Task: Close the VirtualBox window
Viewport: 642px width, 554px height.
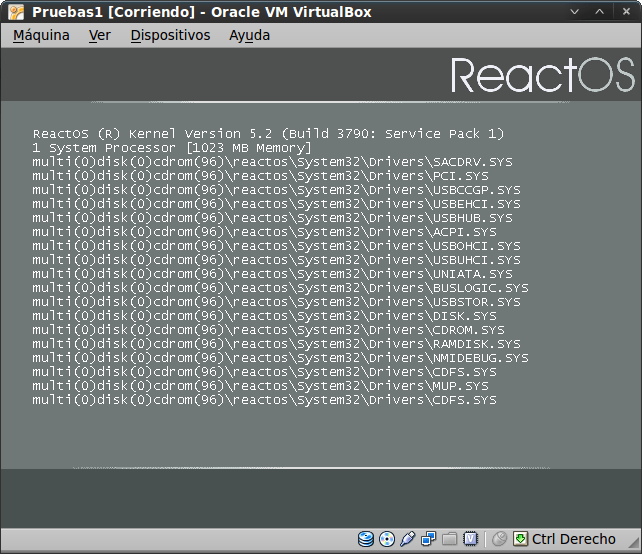Action: coord(626,12)
